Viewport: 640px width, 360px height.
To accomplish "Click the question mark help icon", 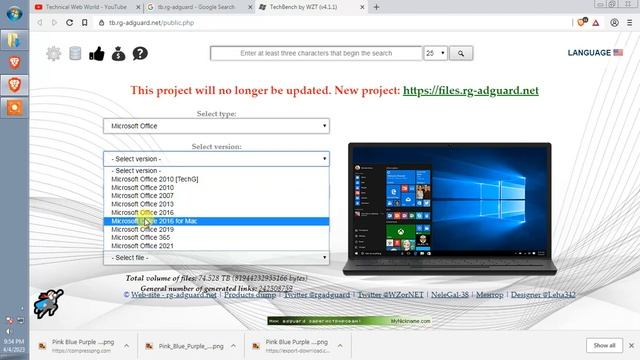I will point(140,53).
